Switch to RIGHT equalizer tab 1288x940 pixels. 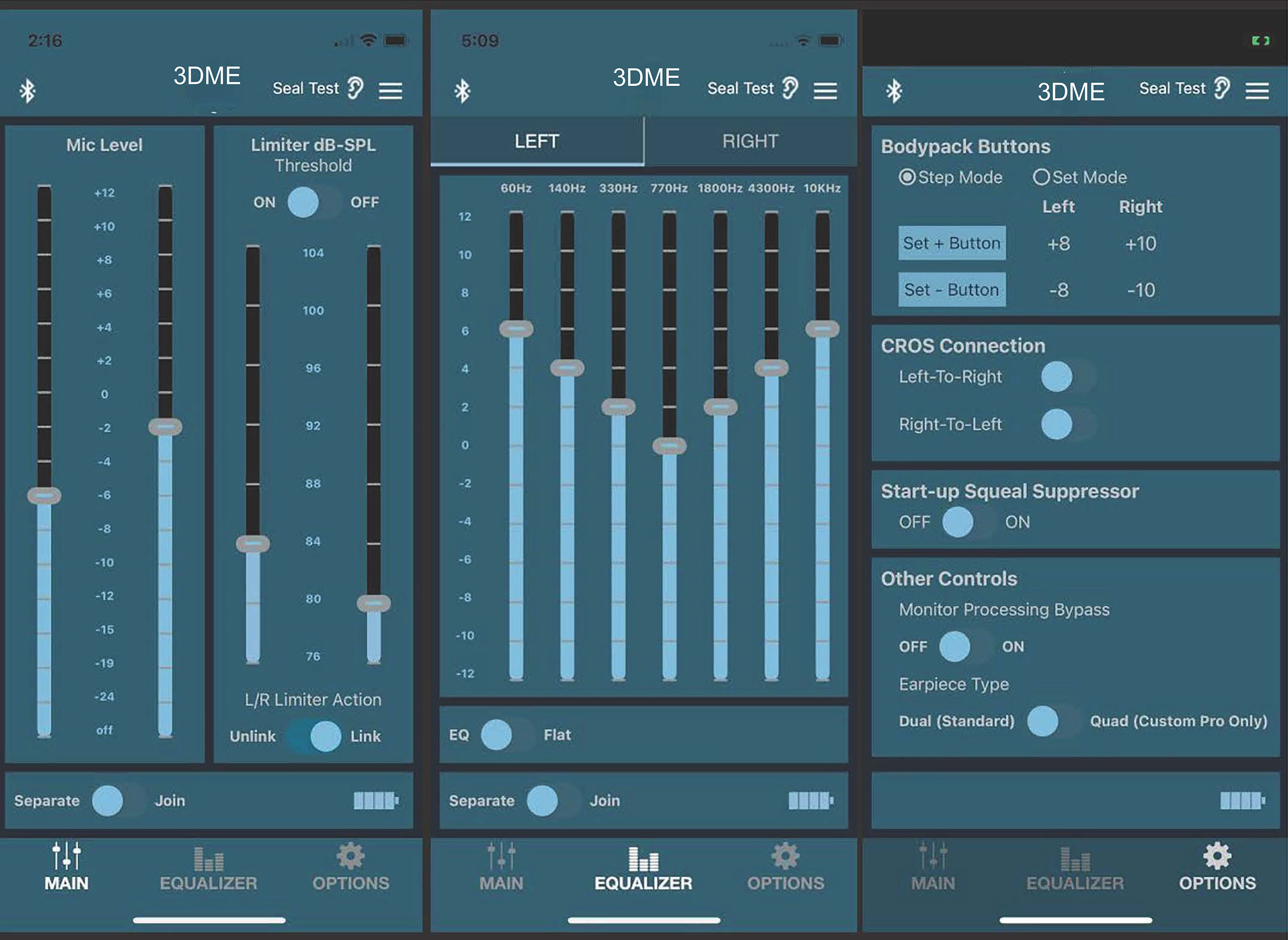coord(750,141)
